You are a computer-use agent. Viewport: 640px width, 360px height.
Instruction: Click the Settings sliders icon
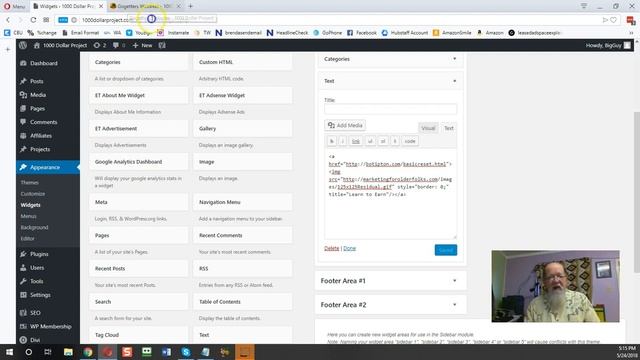[23, 295]
